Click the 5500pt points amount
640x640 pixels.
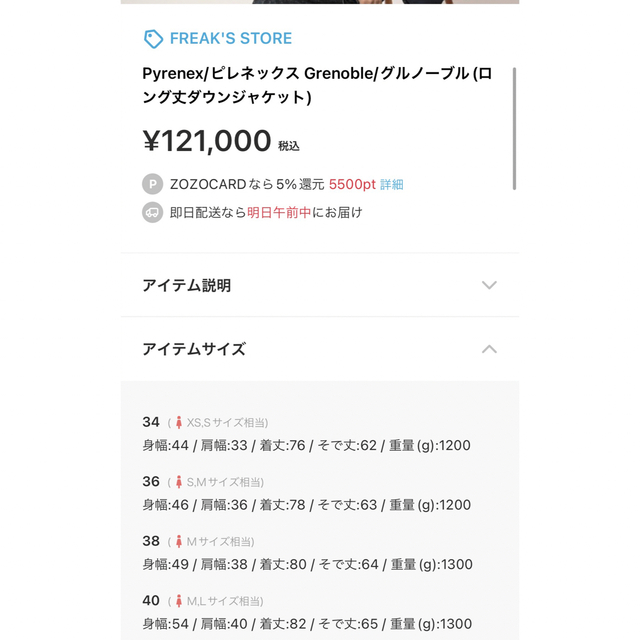(352, 184)
